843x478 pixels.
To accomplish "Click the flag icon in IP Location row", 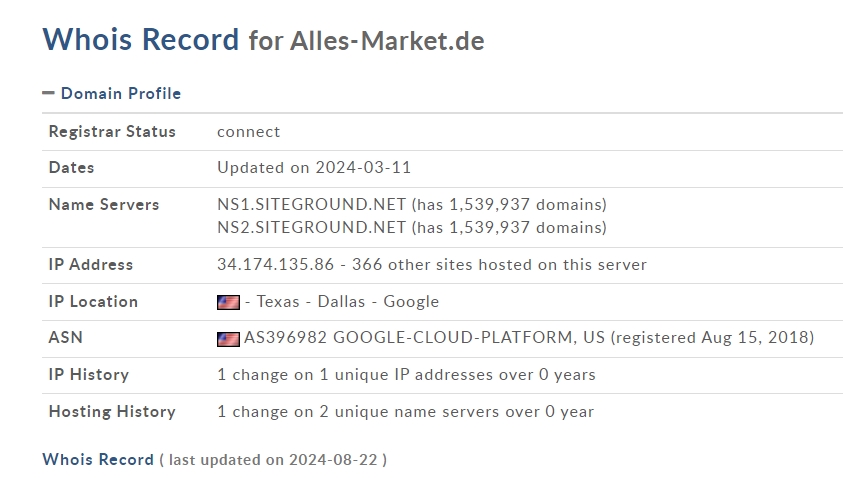I will coord(228,302).
